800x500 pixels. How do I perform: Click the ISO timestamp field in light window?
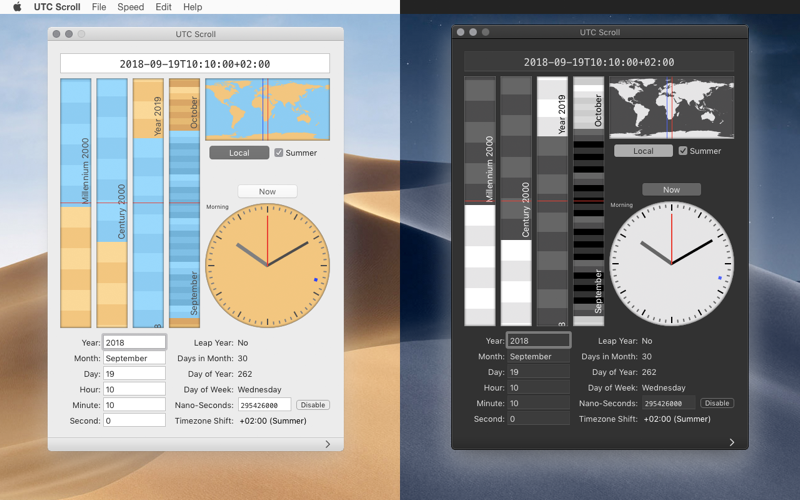coord(195,64)
